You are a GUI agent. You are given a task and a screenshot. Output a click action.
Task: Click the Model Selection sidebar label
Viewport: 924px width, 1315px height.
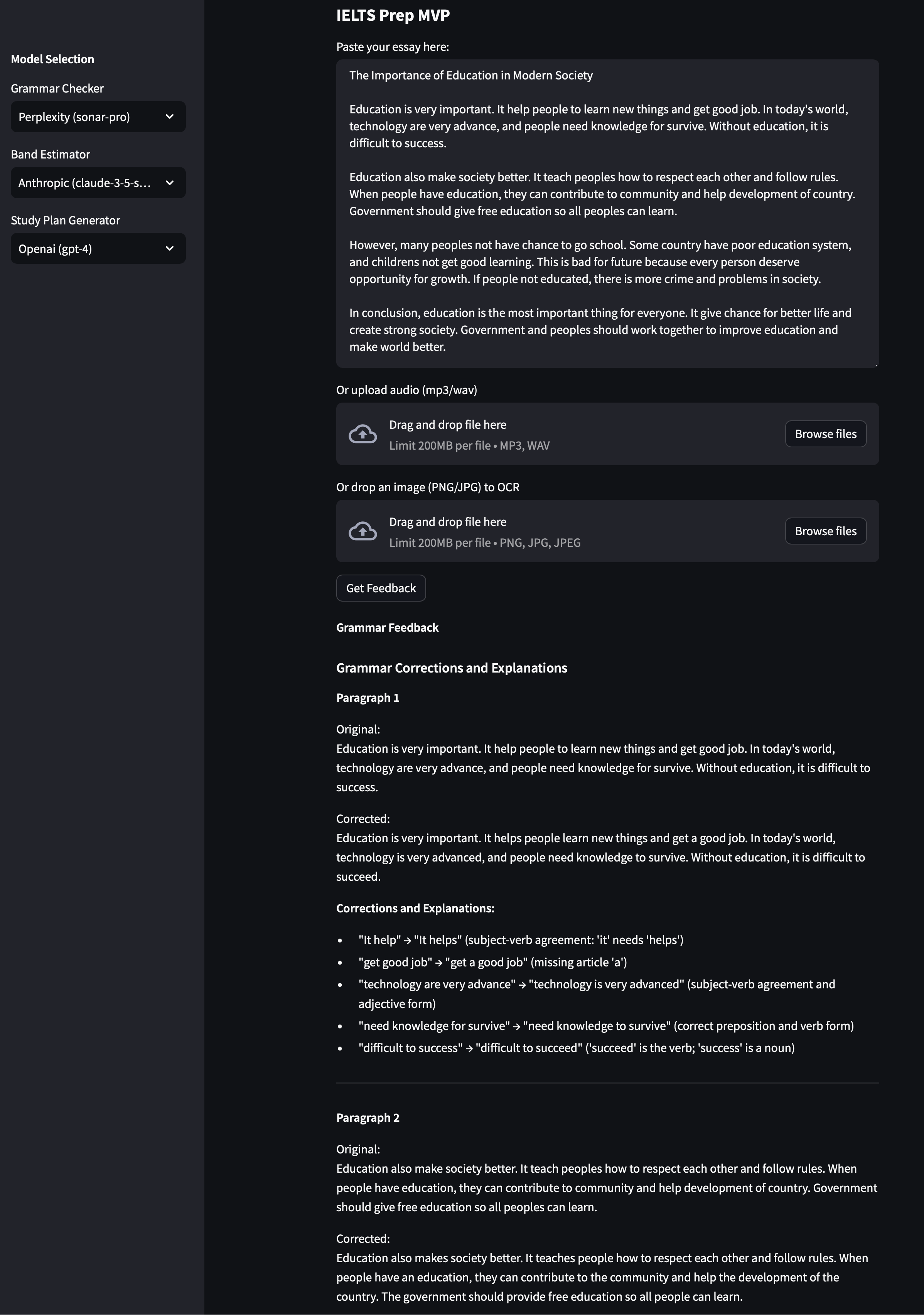53,59
